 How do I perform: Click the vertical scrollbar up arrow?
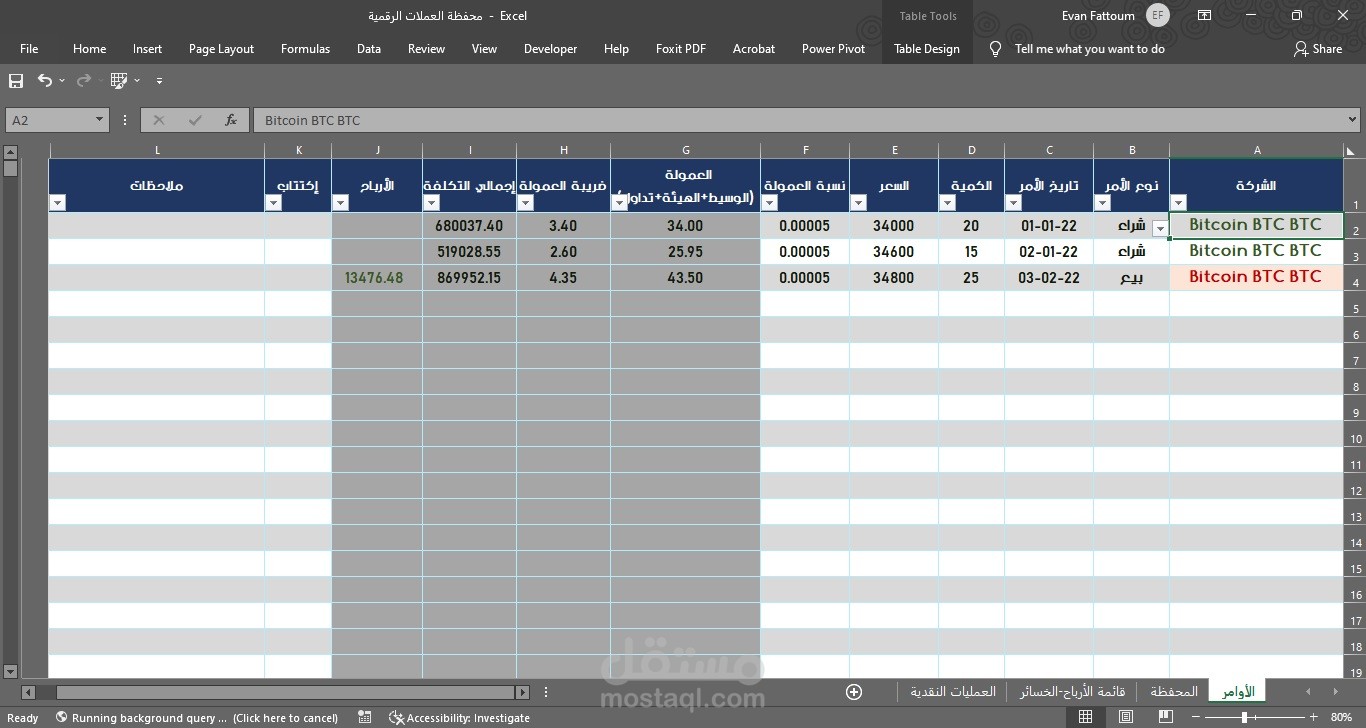(10, 152)
